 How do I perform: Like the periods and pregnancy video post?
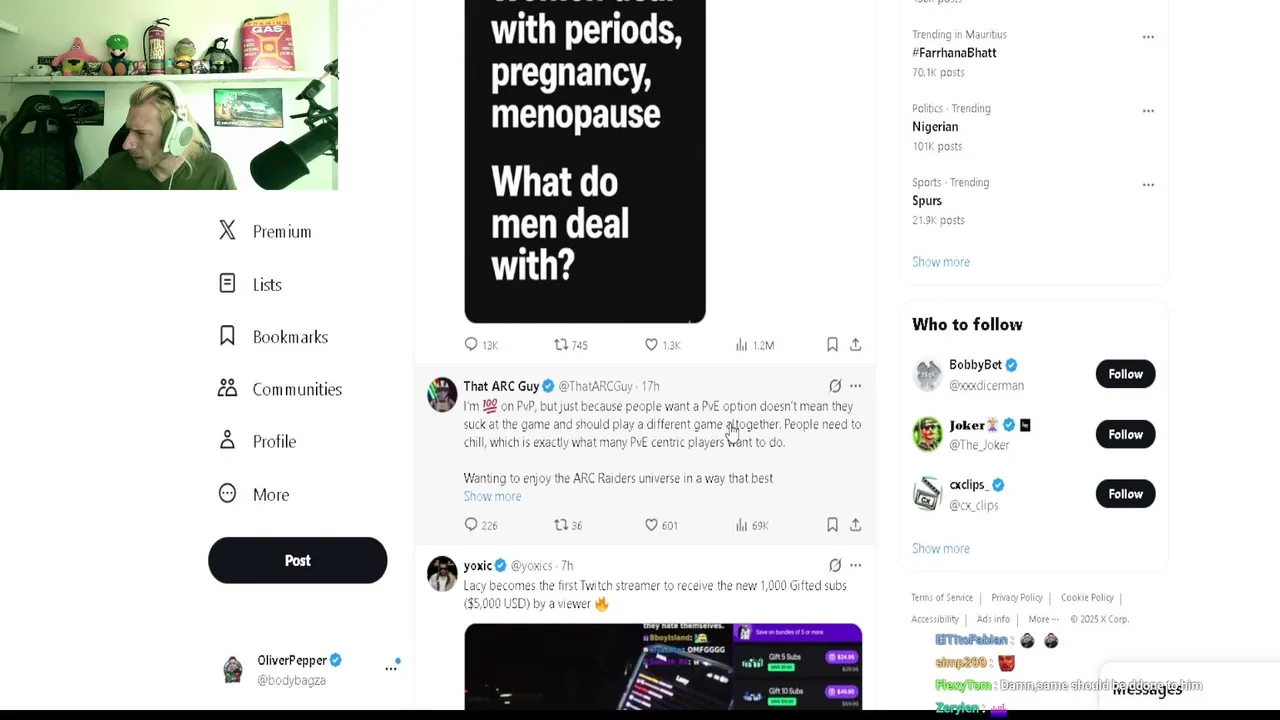coord(651,344)
